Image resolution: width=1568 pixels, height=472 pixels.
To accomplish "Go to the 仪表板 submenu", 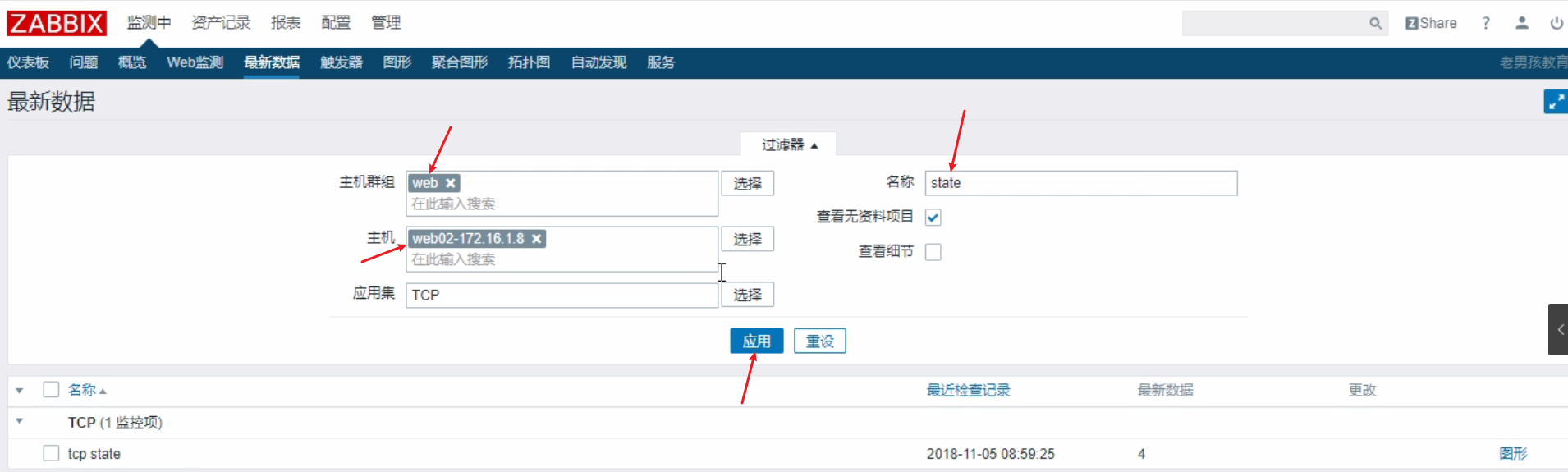I will pos(28,62).
